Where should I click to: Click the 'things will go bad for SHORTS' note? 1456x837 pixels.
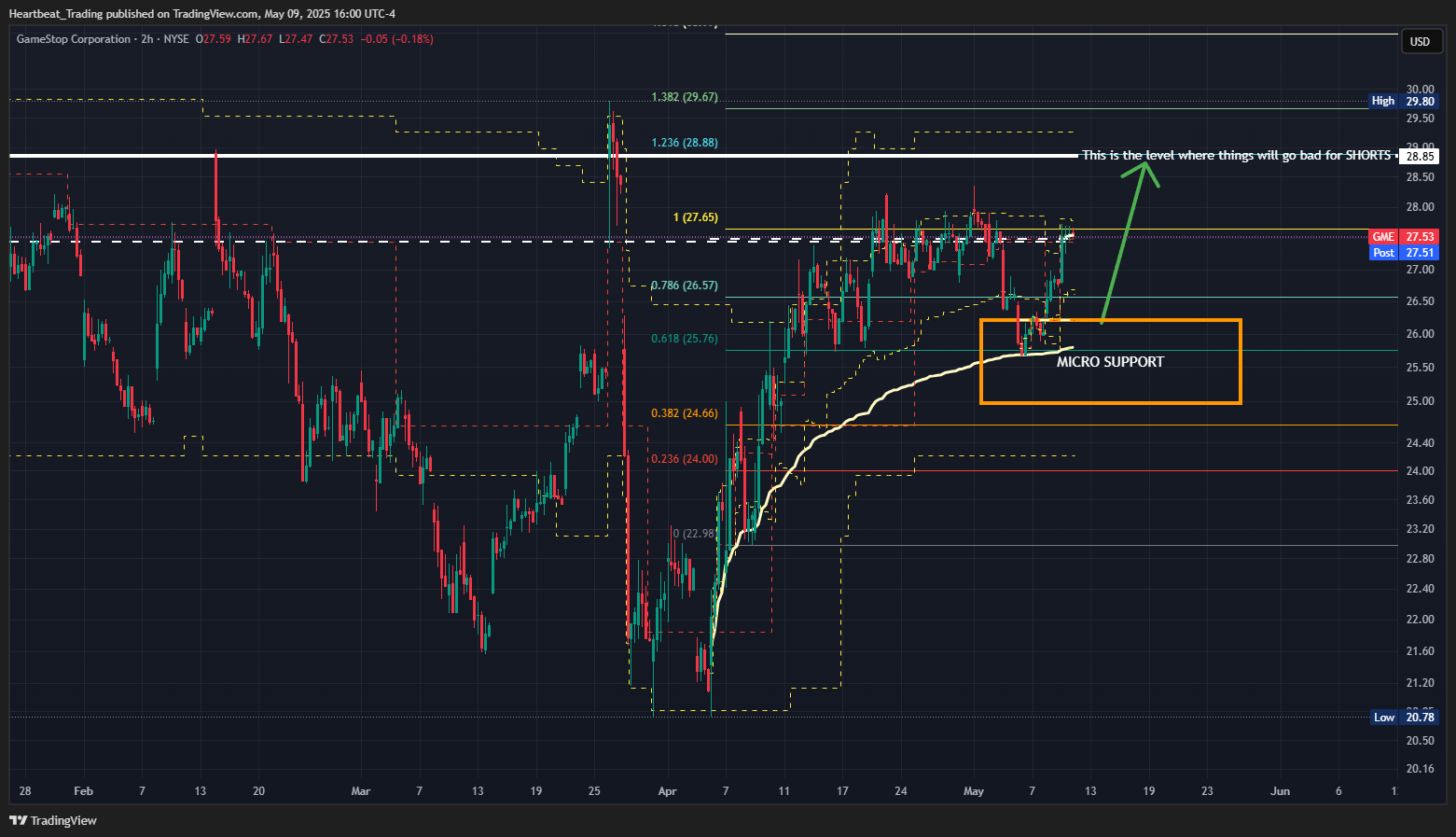tap(1236, 155)
